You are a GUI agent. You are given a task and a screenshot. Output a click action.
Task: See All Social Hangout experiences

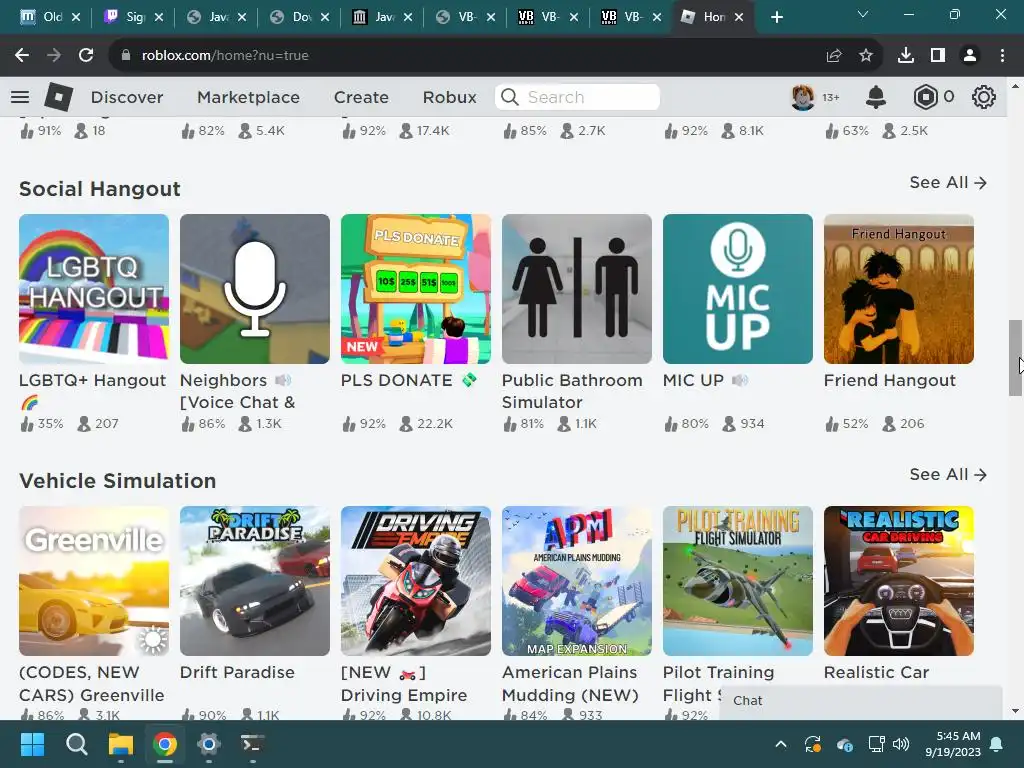pyautogui.click(x=948, y=182)
